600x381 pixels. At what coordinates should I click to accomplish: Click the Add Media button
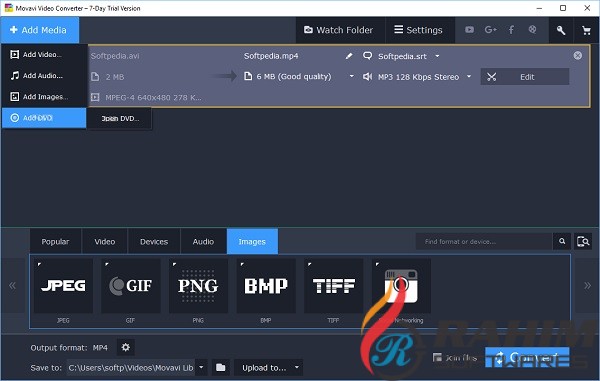39,30
